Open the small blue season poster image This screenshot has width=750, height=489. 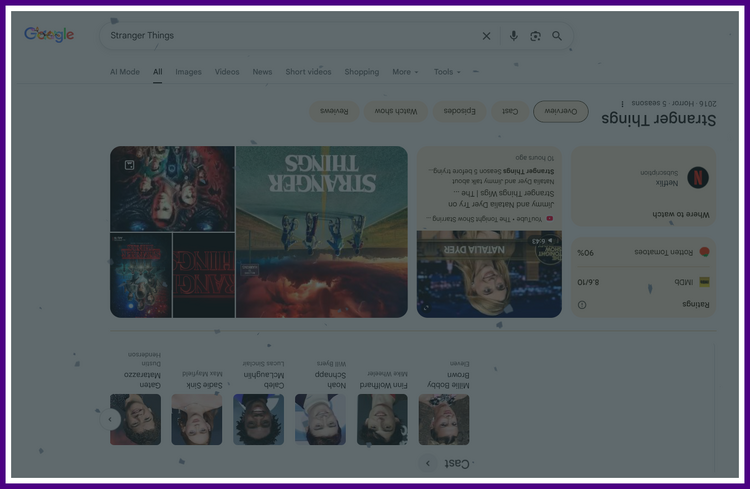tap(141, 276)
